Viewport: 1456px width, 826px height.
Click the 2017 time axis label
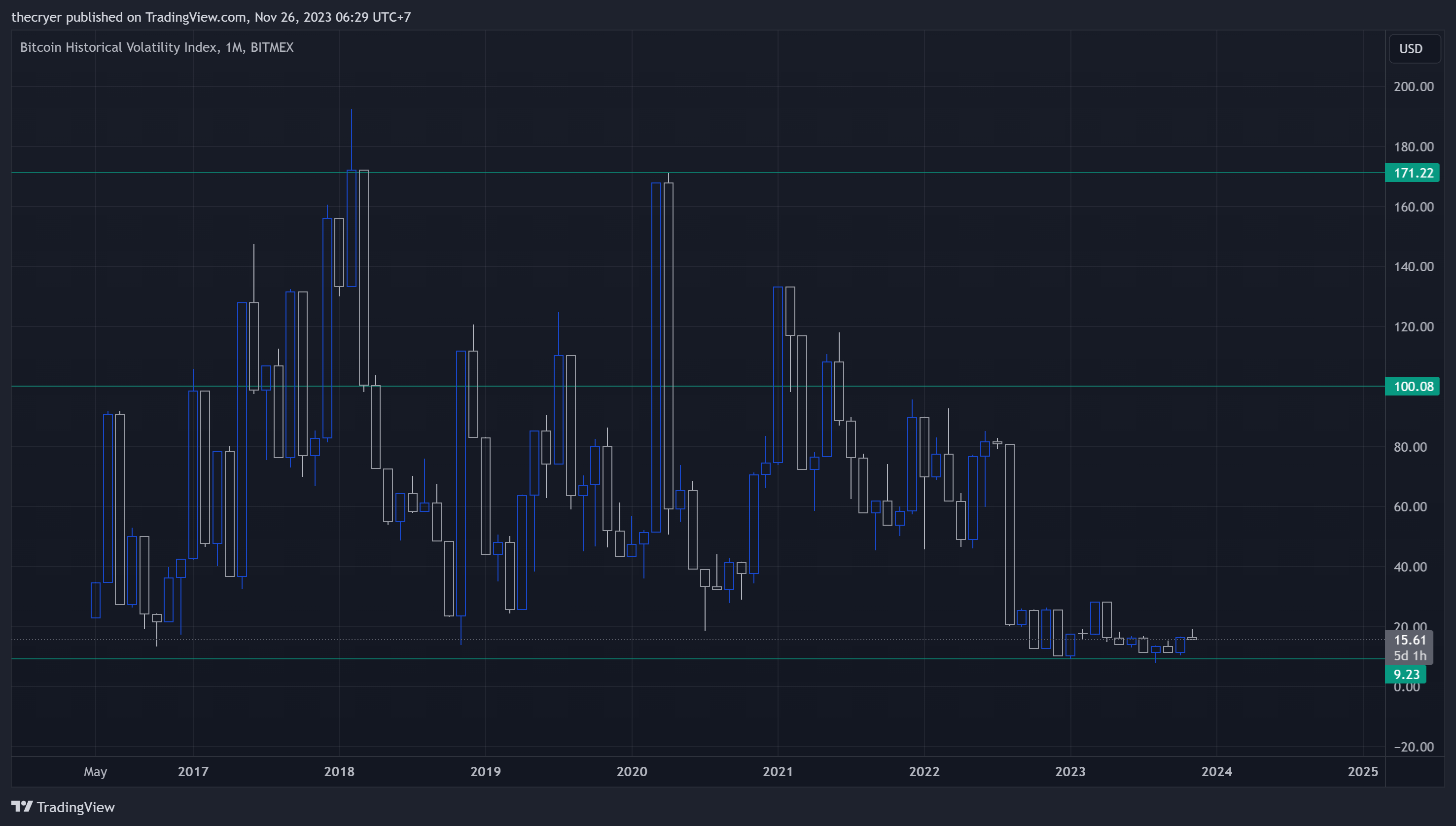click(x=193, y=772)
